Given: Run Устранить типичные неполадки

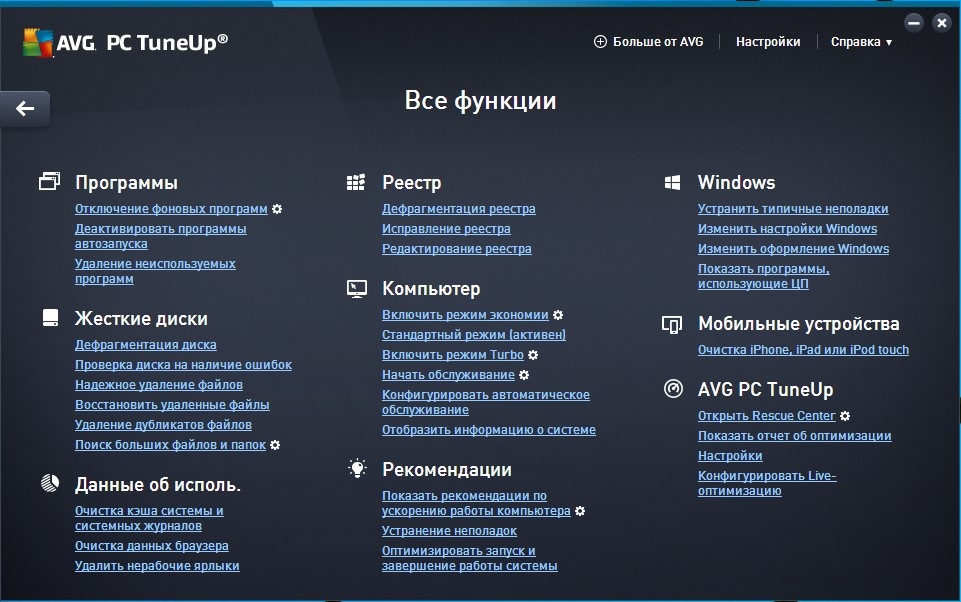Looking at the screenshot, I should tap(793, 209).
